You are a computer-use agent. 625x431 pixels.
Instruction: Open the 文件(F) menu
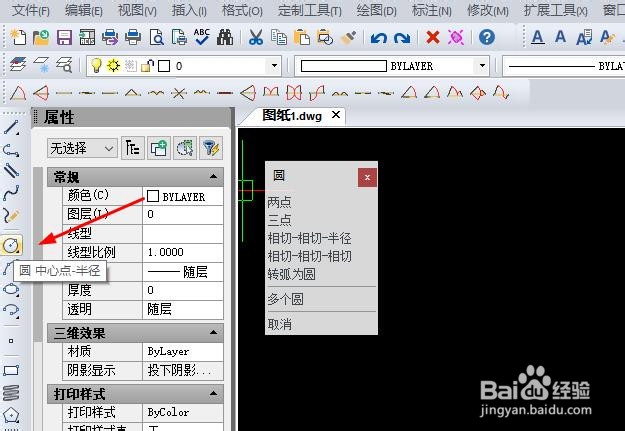point(31,10)
